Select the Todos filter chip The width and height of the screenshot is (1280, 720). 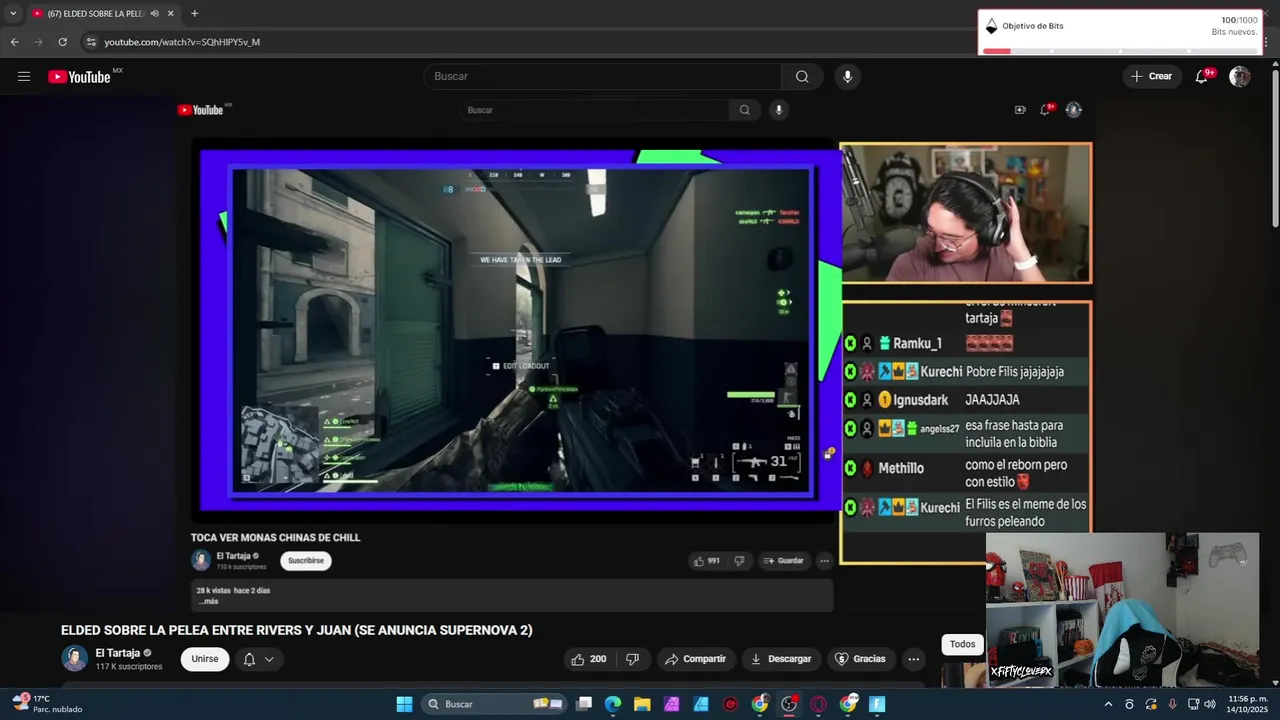962,644
